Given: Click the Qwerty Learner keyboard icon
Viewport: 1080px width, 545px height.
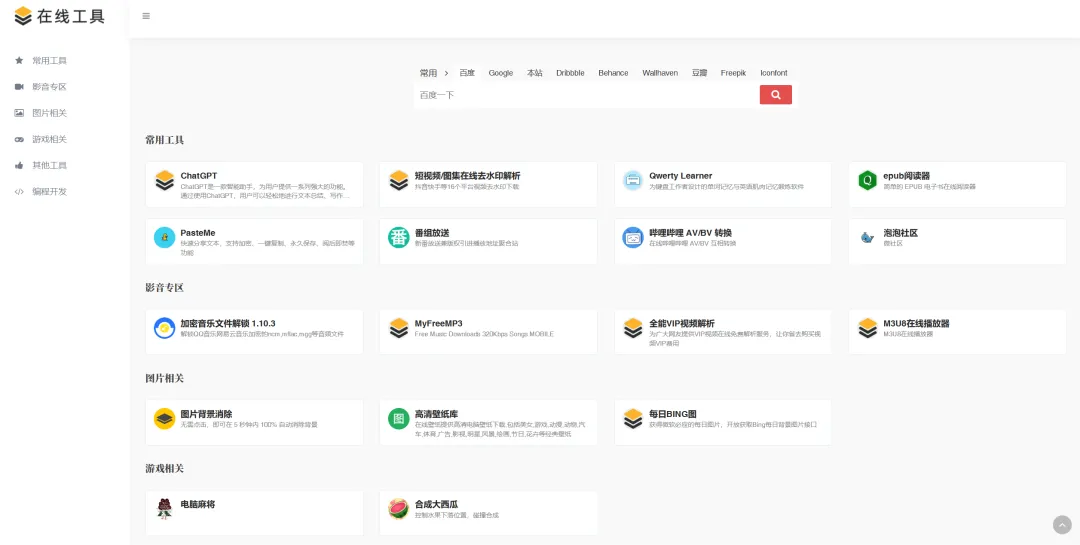Looking at the screenshot, I should [633, 181].
